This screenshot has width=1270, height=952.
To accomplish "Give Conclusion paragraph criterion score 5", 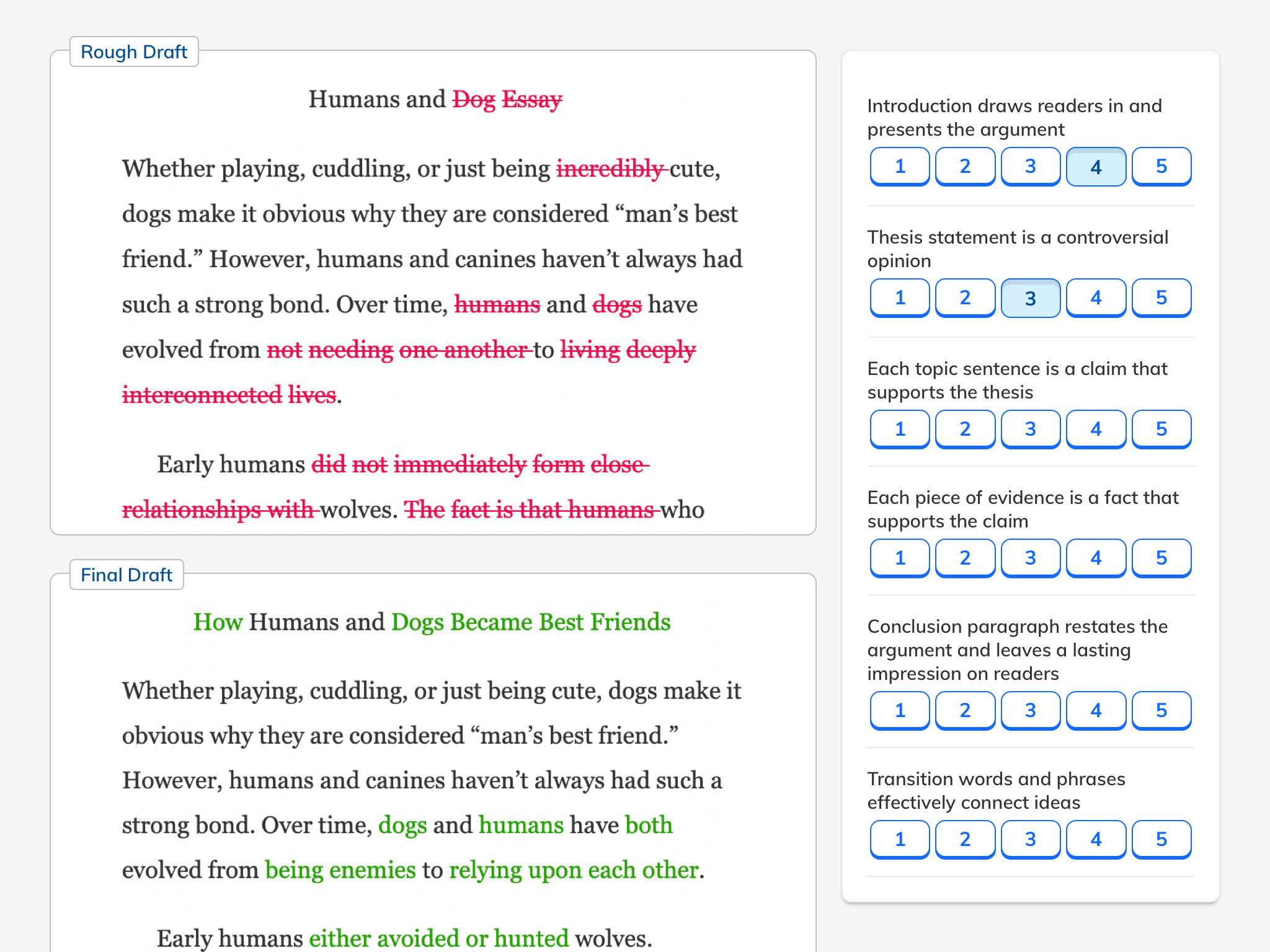I will coord(1161,710).
